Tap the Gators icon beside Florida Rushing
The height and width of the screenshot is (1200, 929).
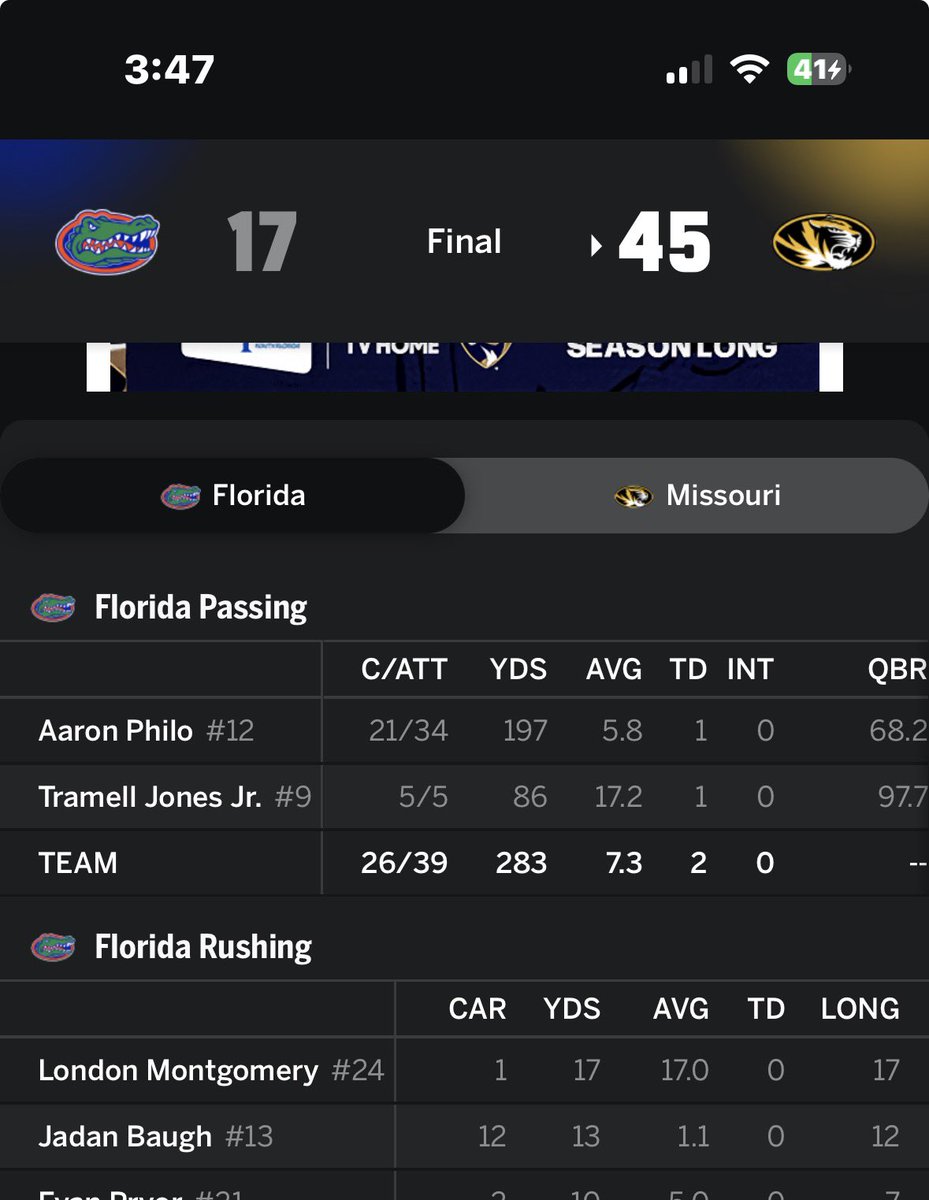click(53, 947)
